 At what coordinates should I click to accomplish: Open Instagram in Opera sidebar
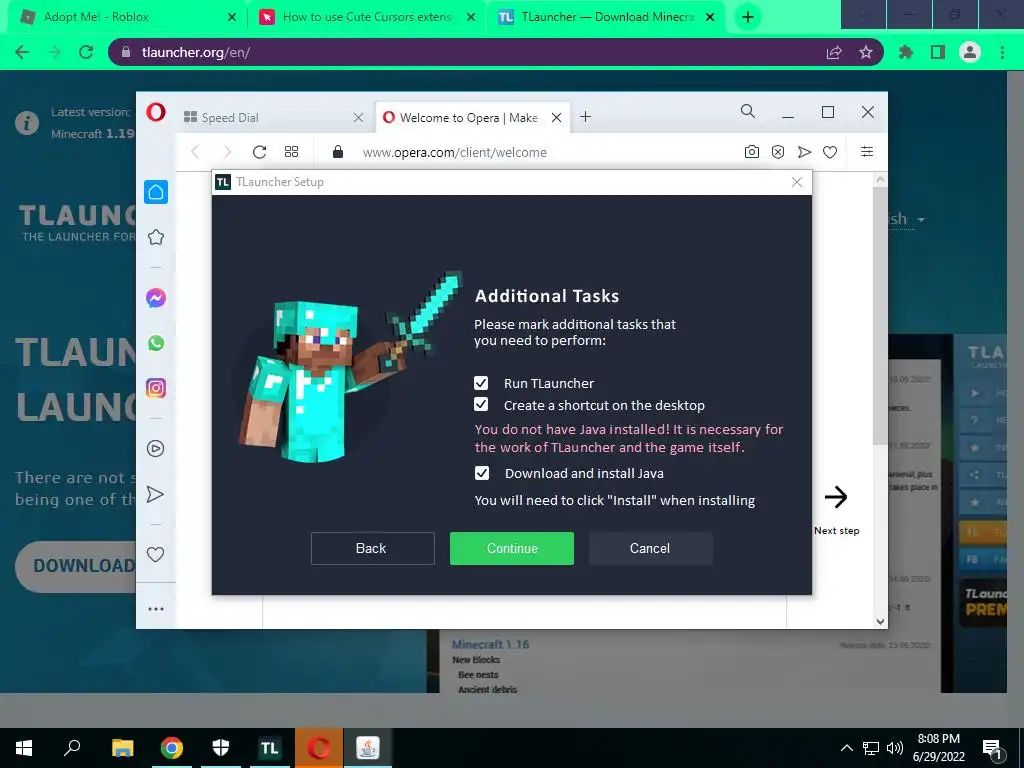coord(155,388)
